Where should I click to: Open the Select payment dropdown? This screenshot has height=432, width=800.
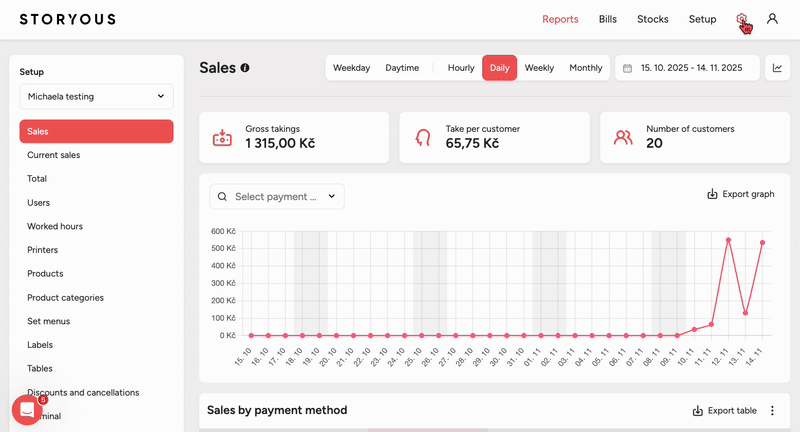277,196
